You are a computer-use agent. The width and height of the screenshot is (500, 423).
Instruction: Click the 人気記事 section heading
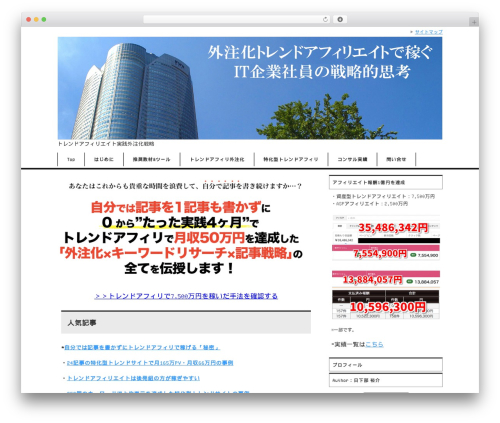186,323
